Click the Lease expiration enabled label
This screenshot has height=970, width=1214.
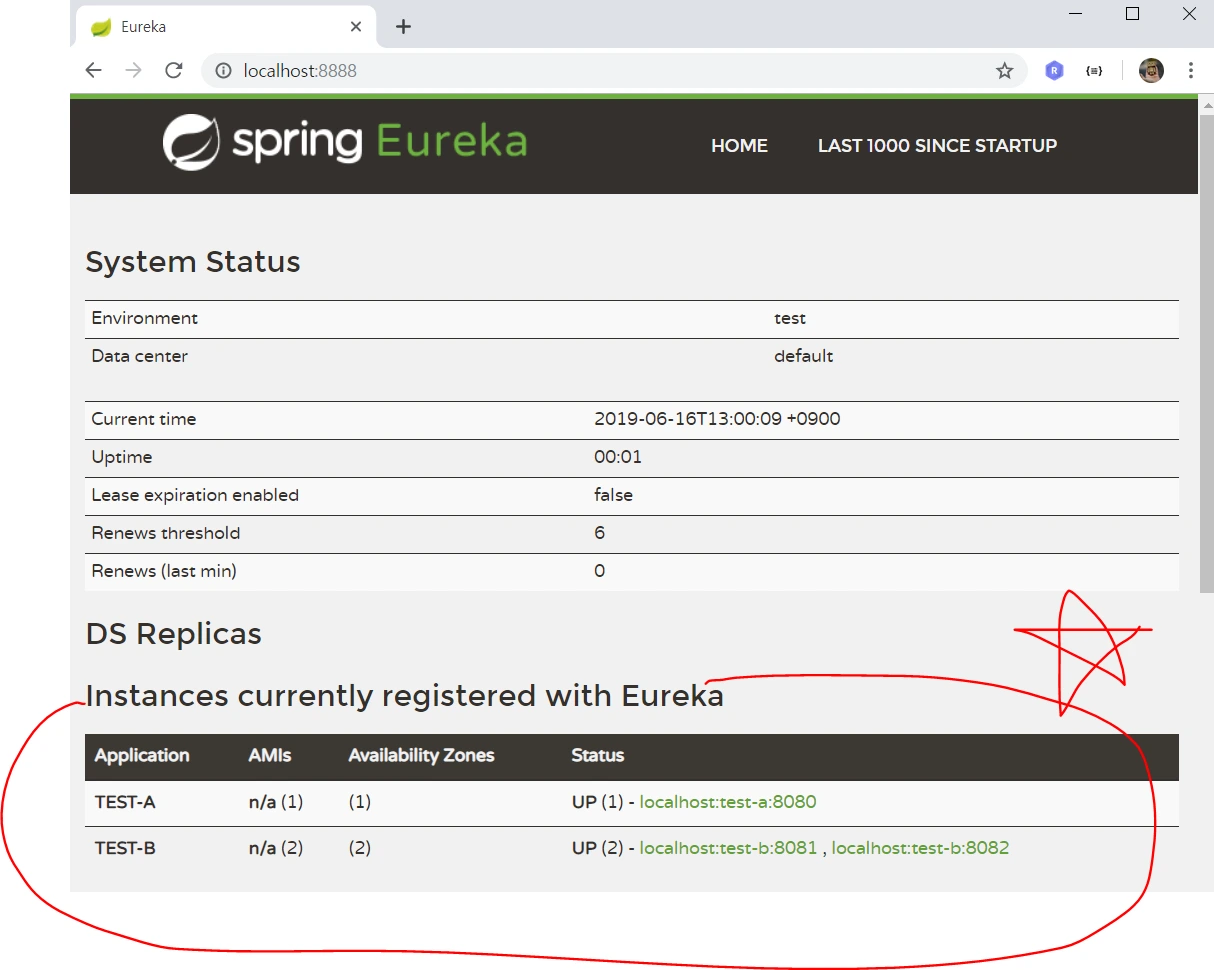coord(195,496)
